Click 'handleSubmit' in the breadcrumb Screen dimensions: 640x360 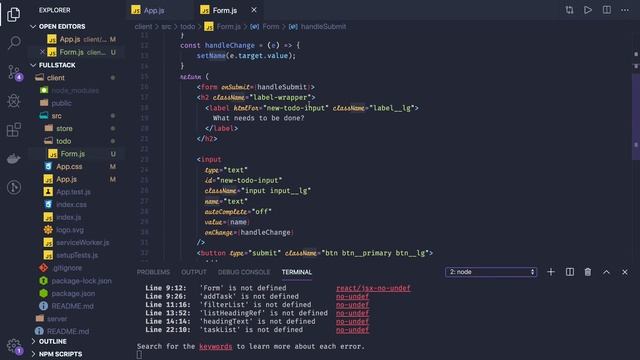(323, 27)
